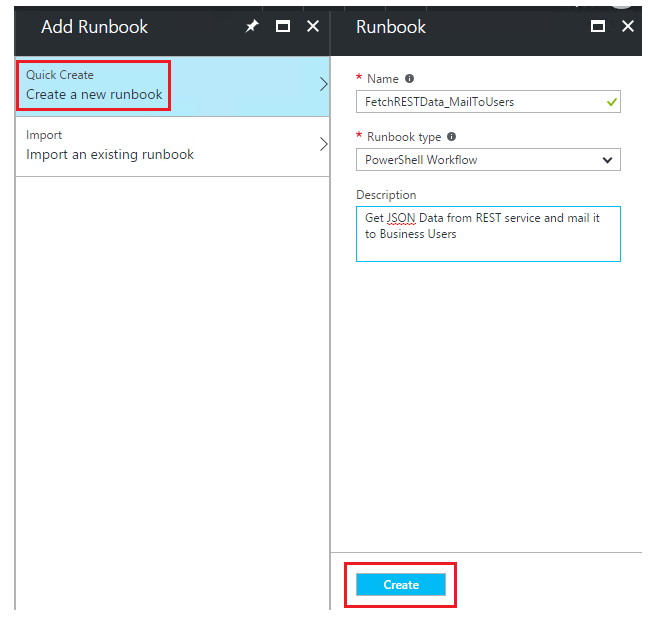The height and width of the screenshot is (631, 671).
Task: Click the misspelled JSON word in Description
Action: (x=401, y=218)
